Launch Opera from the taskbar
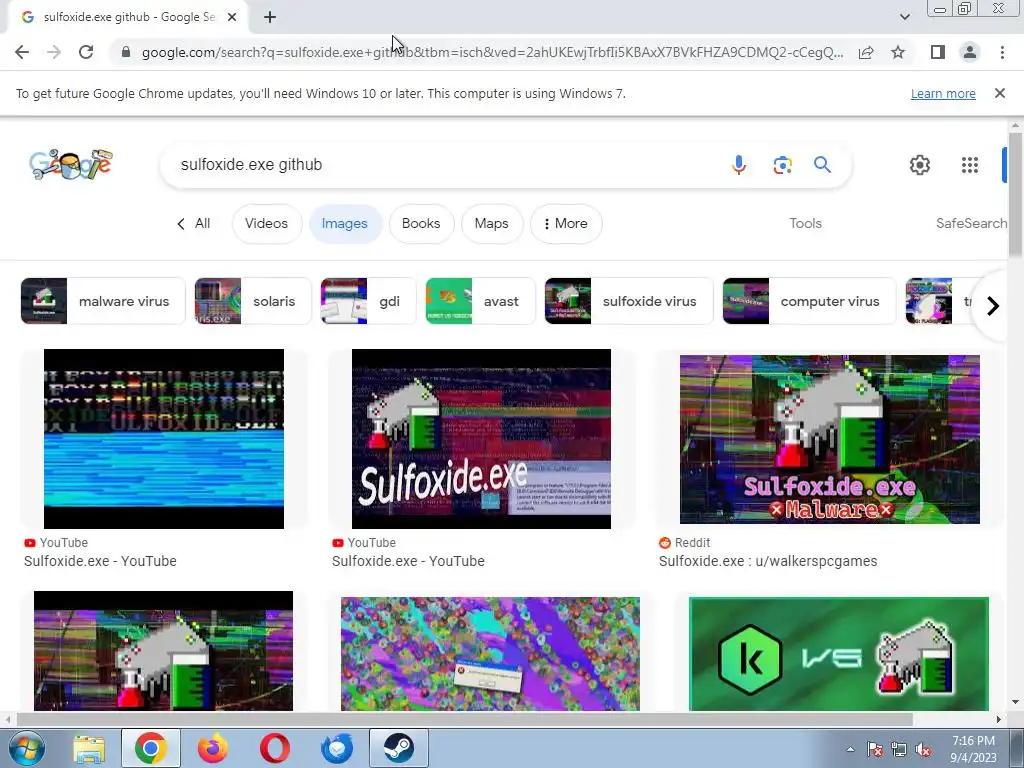The height and width of the screenshot is (768, 1024). point(275,748)
